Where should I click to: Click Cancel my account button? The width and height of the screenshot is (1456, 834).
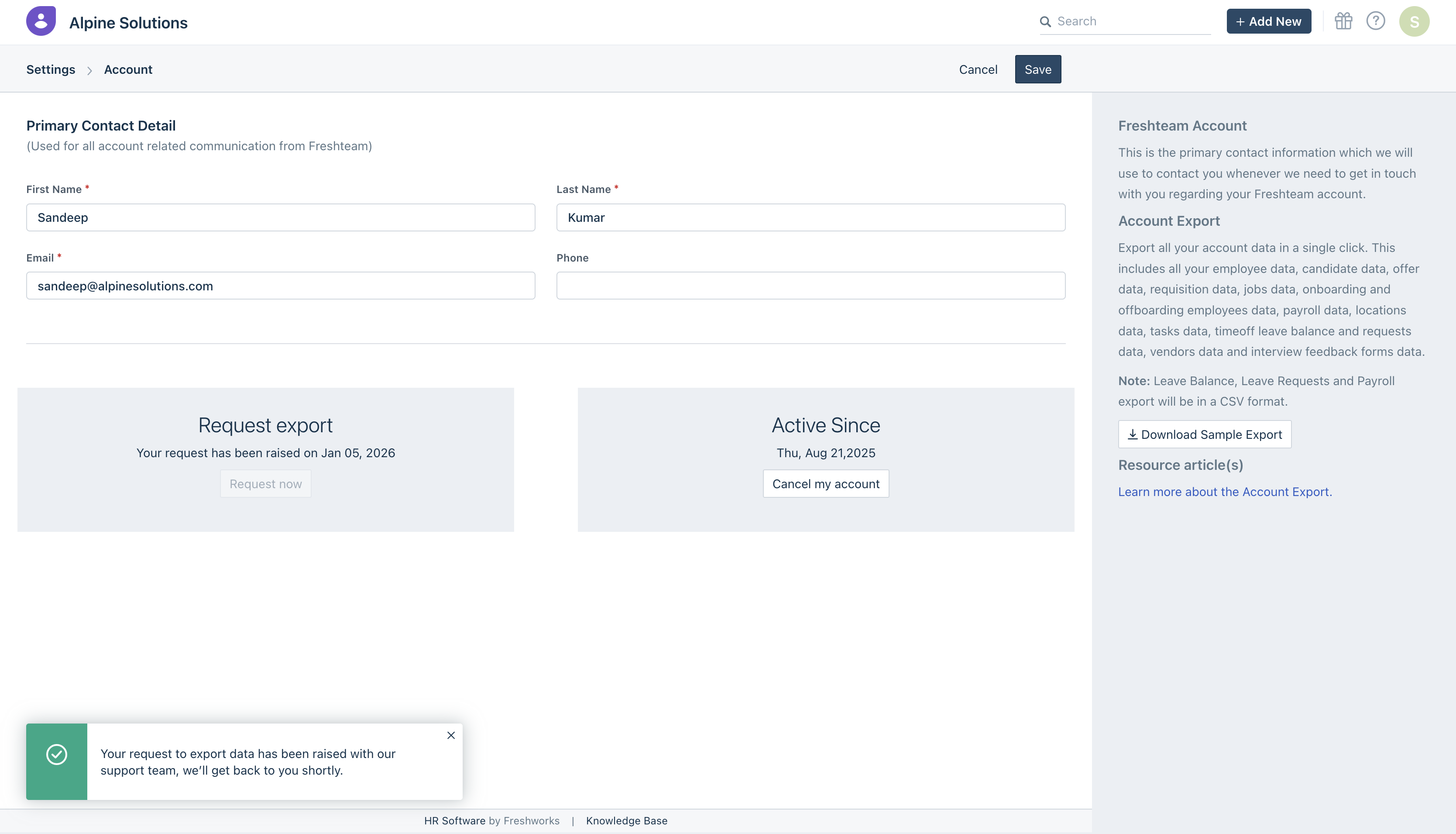pyautogui.click(x=825, y=484)
